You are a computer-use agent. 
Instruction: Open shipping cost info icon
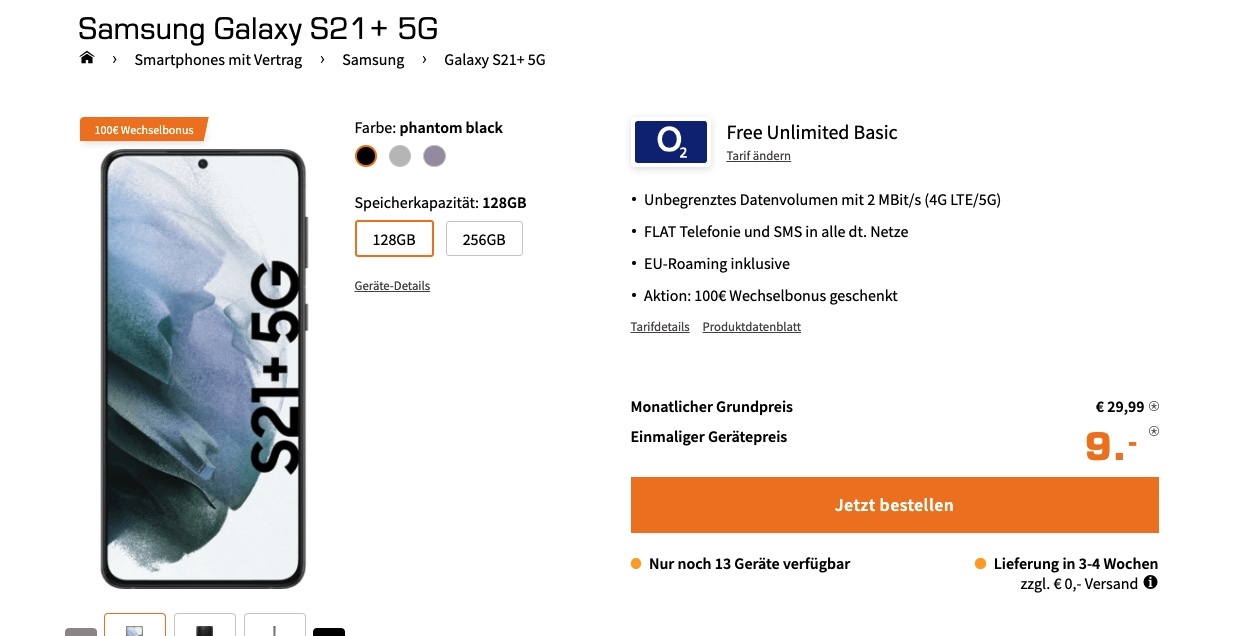1150,582
